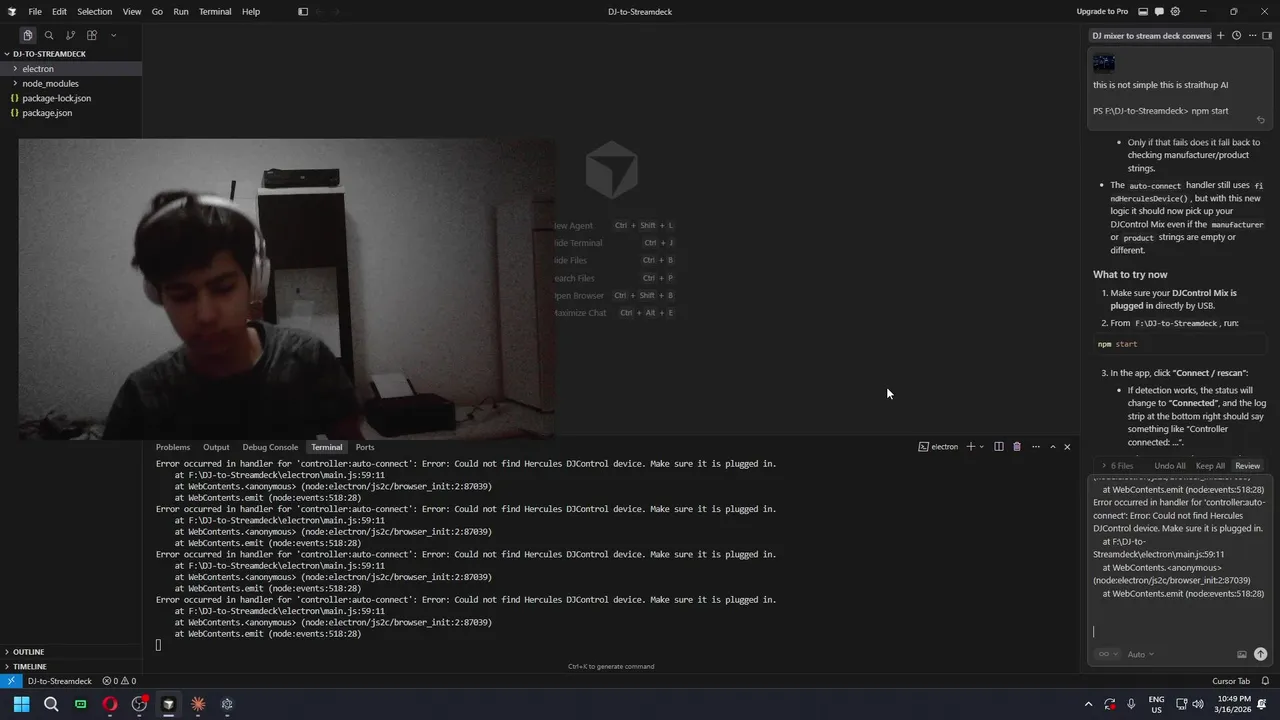Open the Terminal menu
The image size is (1280, 720).
(215, 11)
